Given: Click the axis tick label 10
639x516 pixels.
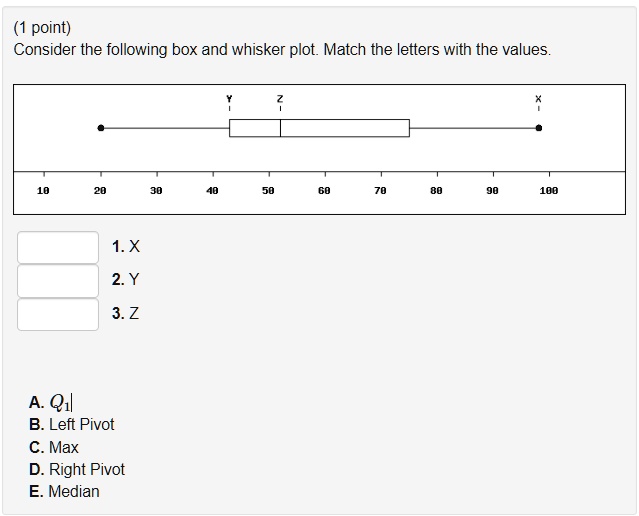Looking at the screenshot, I should click(43, 190).
